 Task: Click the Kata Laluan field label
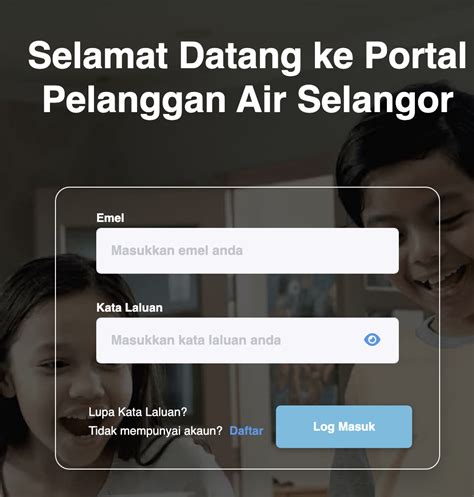click(x=129, y=308)
